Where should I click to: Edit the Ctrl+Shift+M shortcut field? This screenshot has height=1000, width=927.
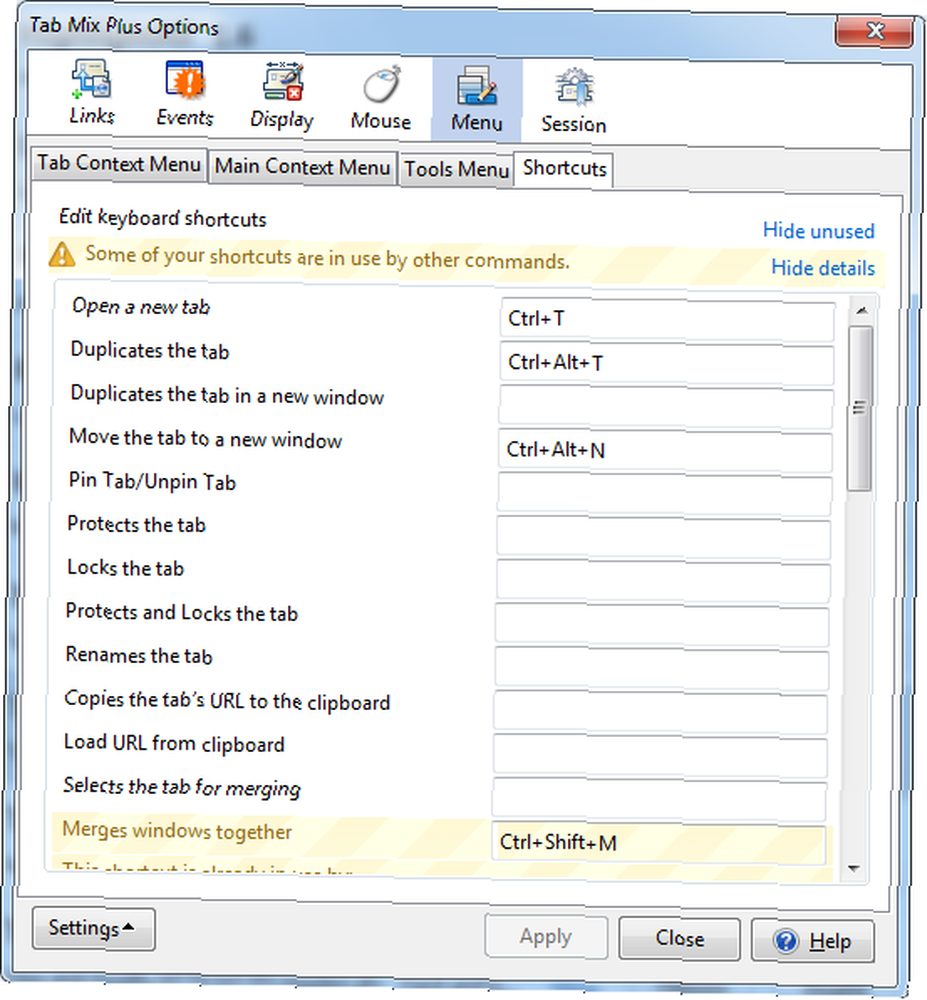pos(659,843)
